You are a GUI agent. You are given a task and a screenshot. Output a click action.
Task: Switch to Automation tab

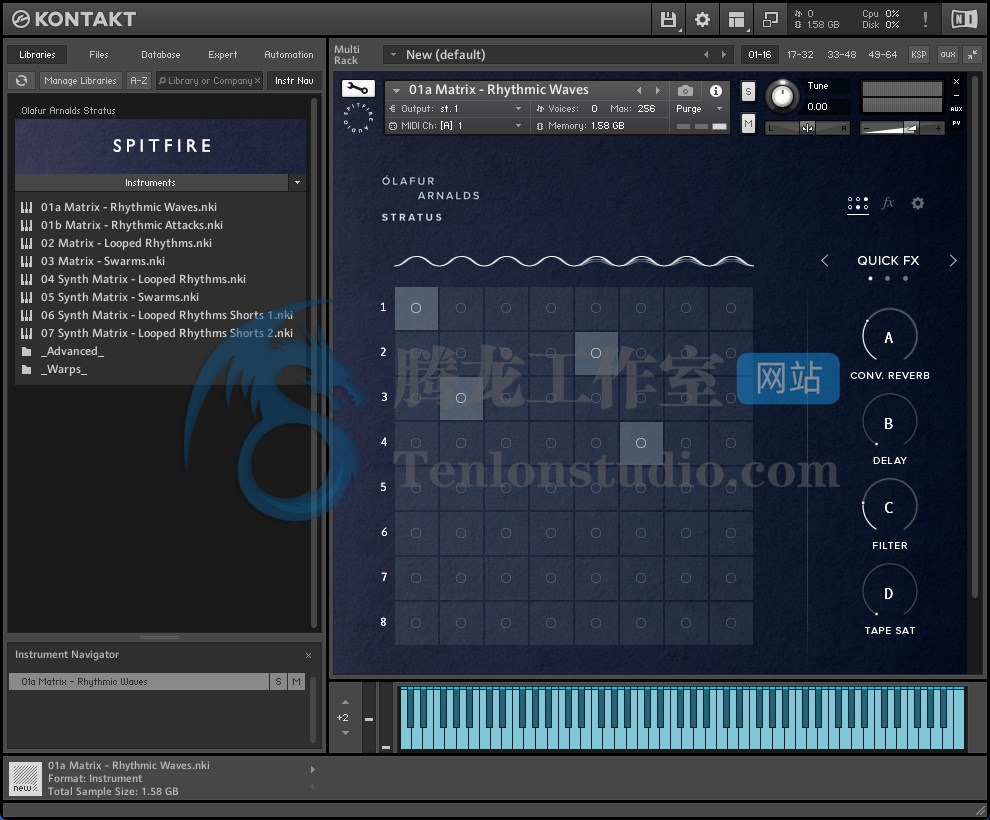[x=289, y=55]
